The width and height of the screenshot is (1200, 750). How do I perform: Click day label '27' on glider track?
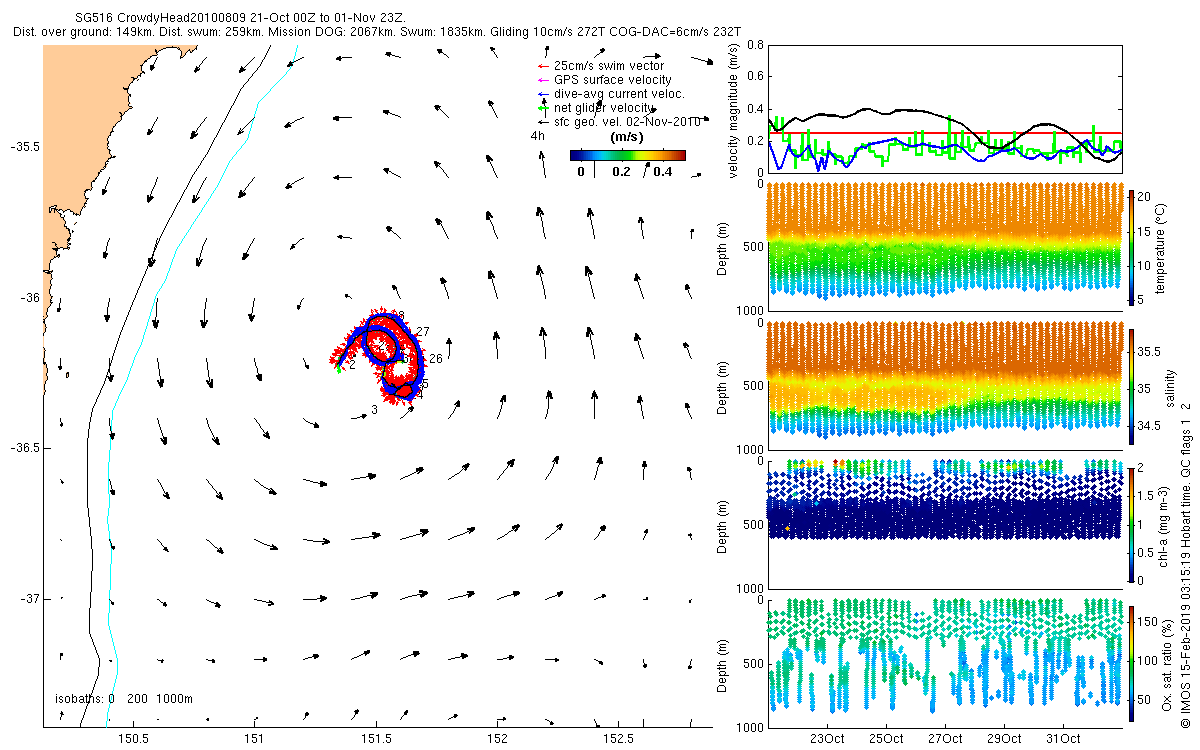[x=423, y=332]
